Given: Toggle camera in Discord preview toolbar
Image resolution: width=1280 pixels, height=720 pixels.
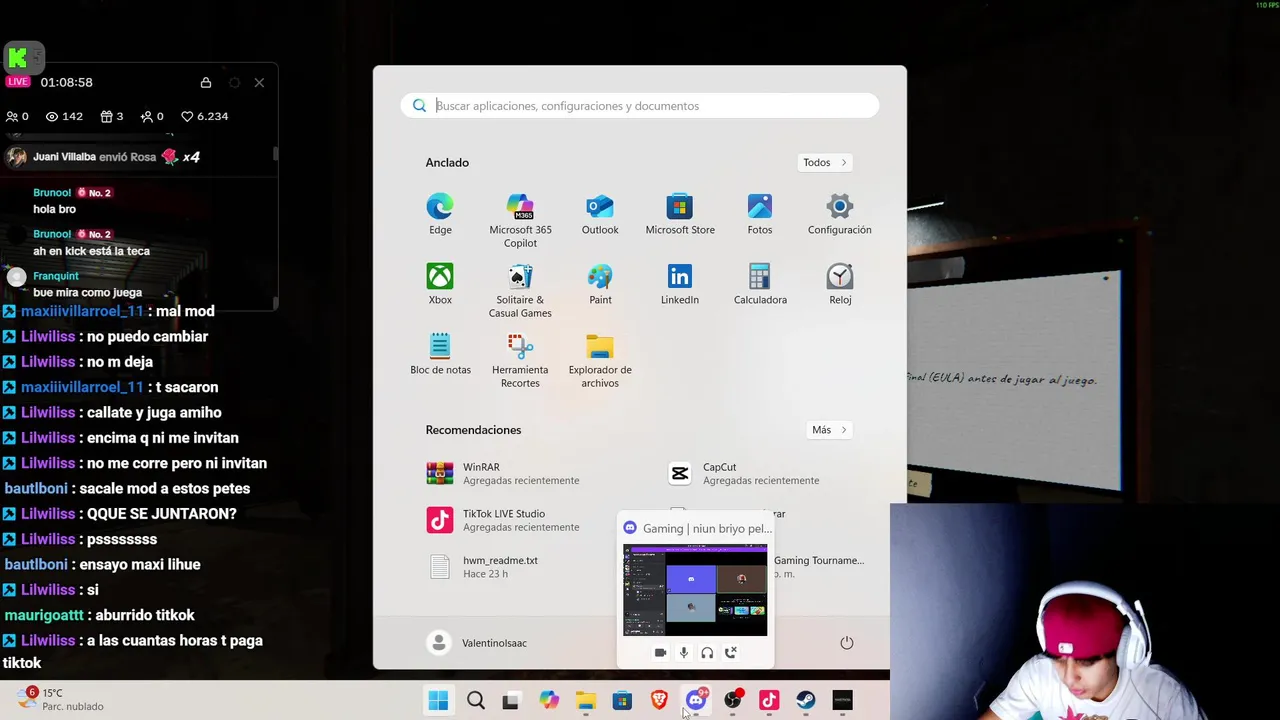Looking at the screenshot, I should click(x=660, y=653).
